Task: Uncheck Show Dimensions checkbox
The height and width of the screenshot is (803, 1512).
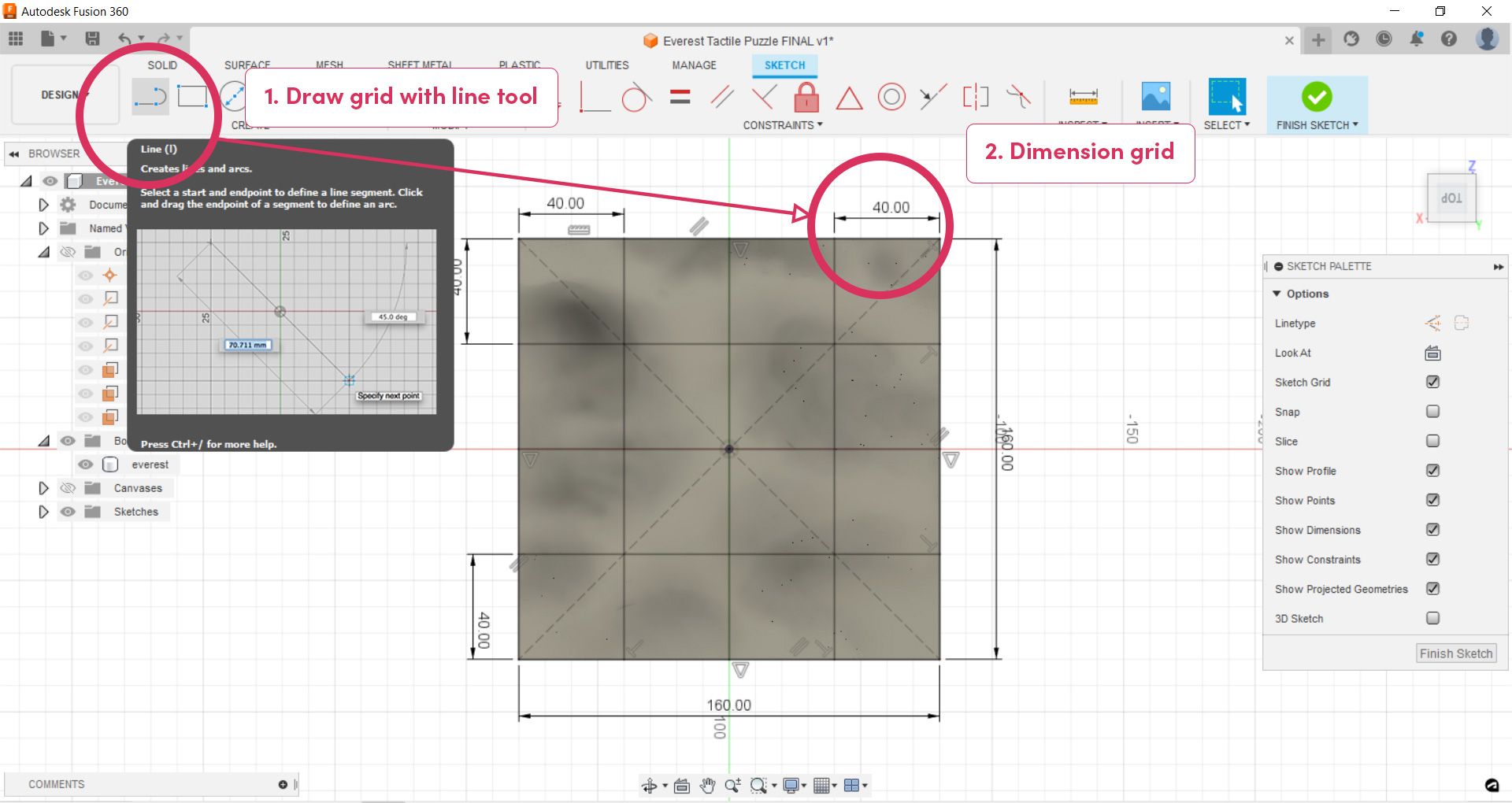Action: (1432, 530)
